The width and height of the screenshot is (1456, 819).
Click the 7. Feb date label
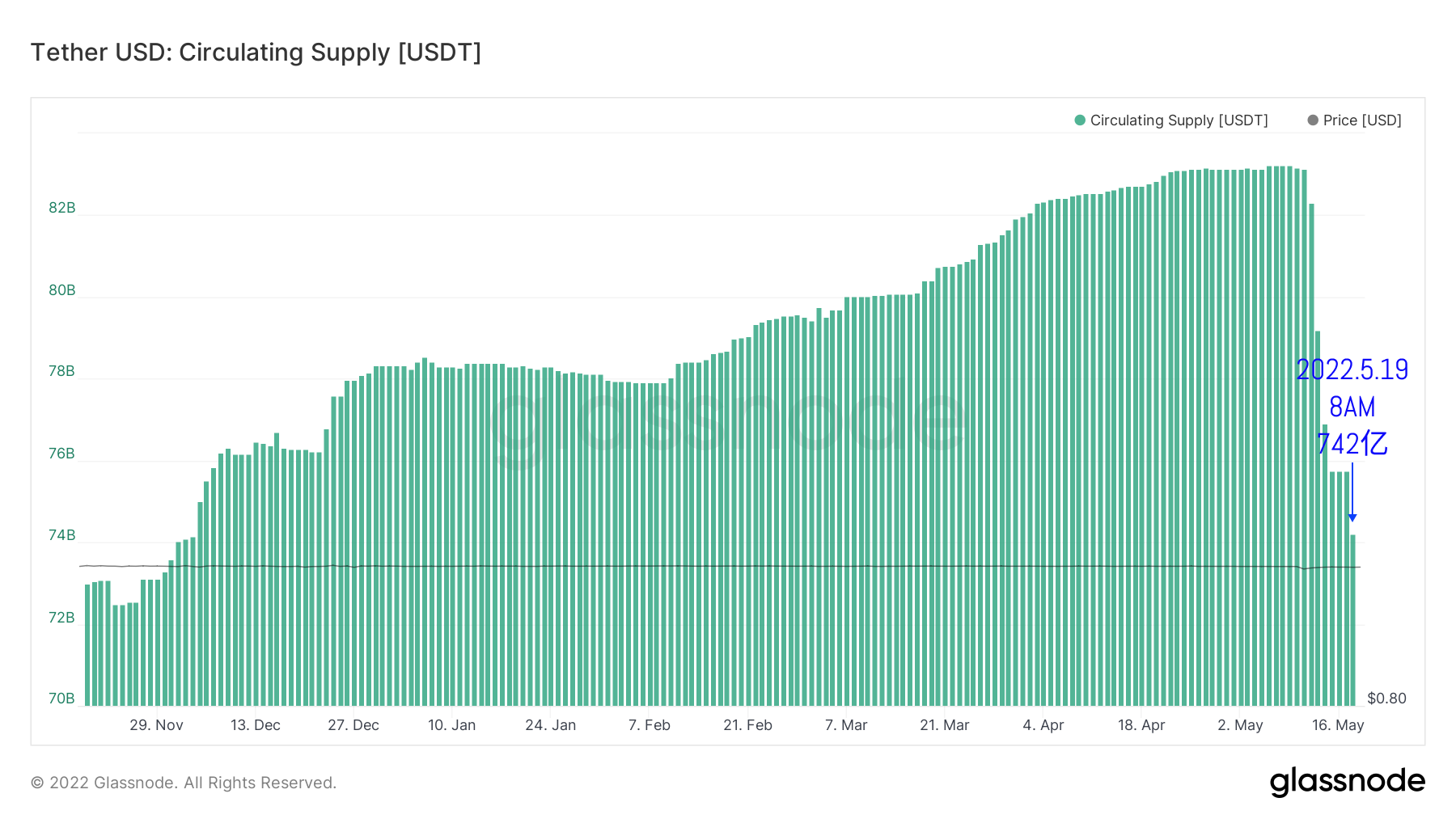(x=650, y=725)
